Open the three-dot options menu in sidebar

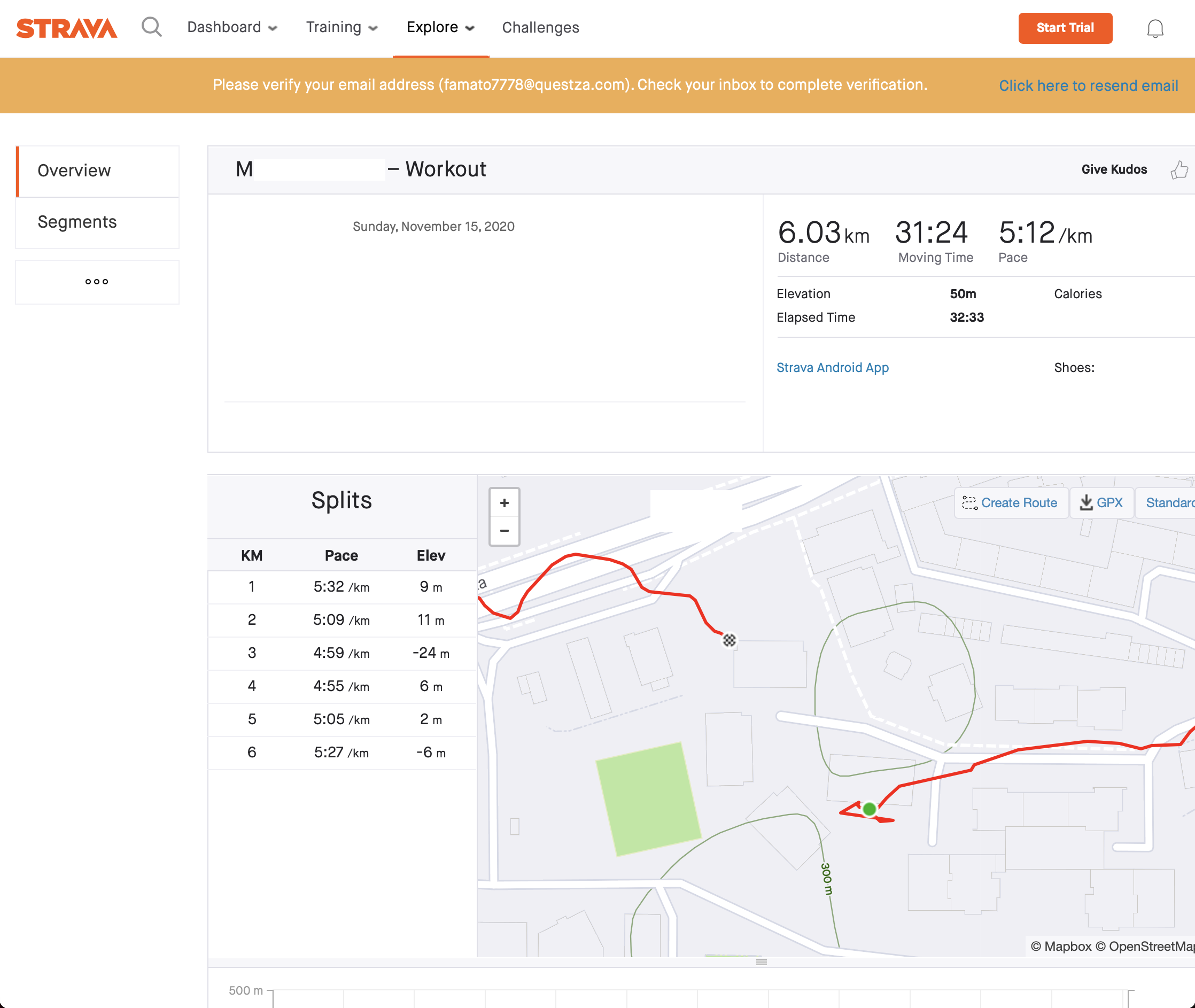(97, 281)
